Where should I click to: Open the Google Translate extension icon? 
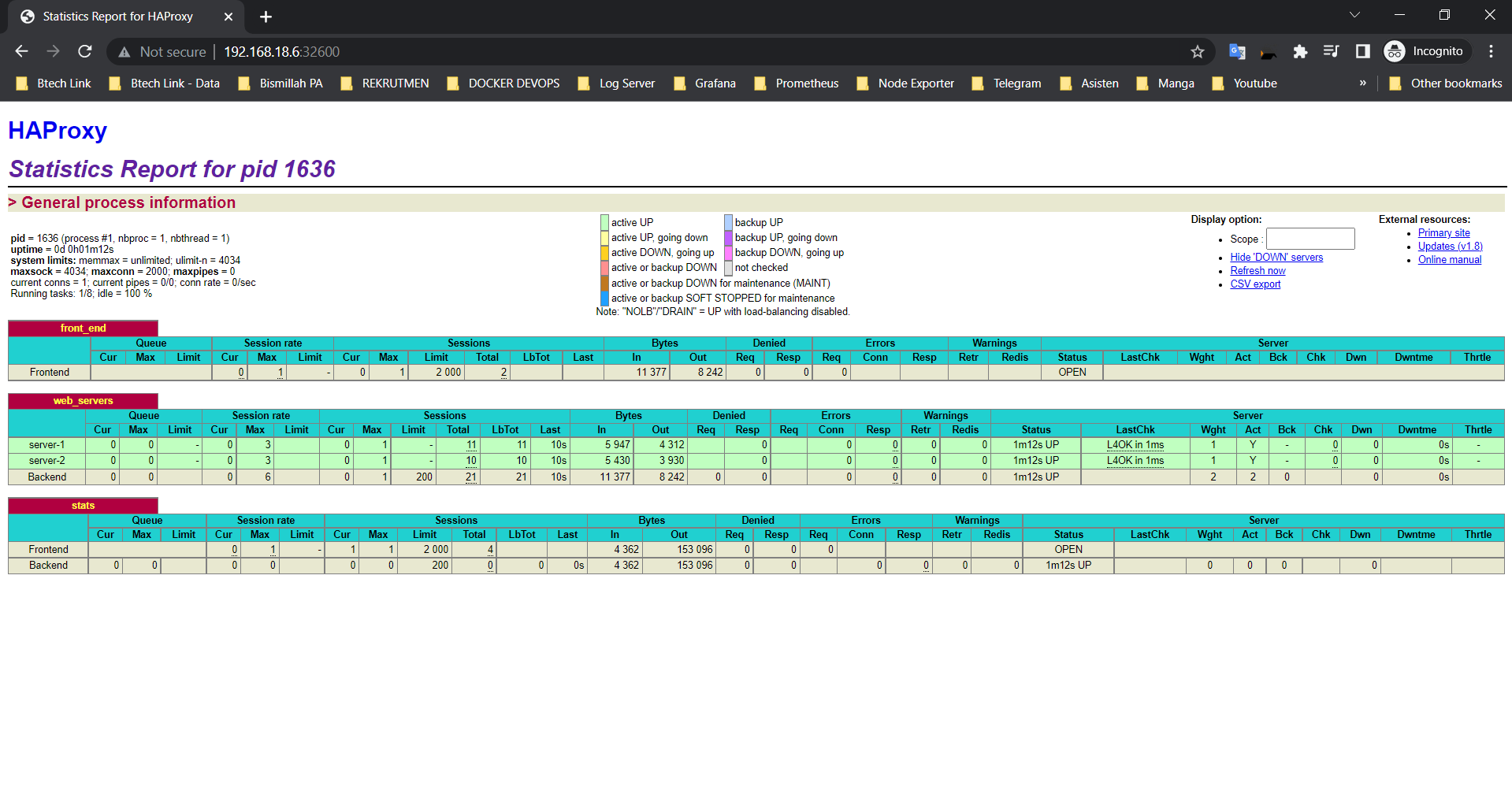click(x=1237, y=52)
